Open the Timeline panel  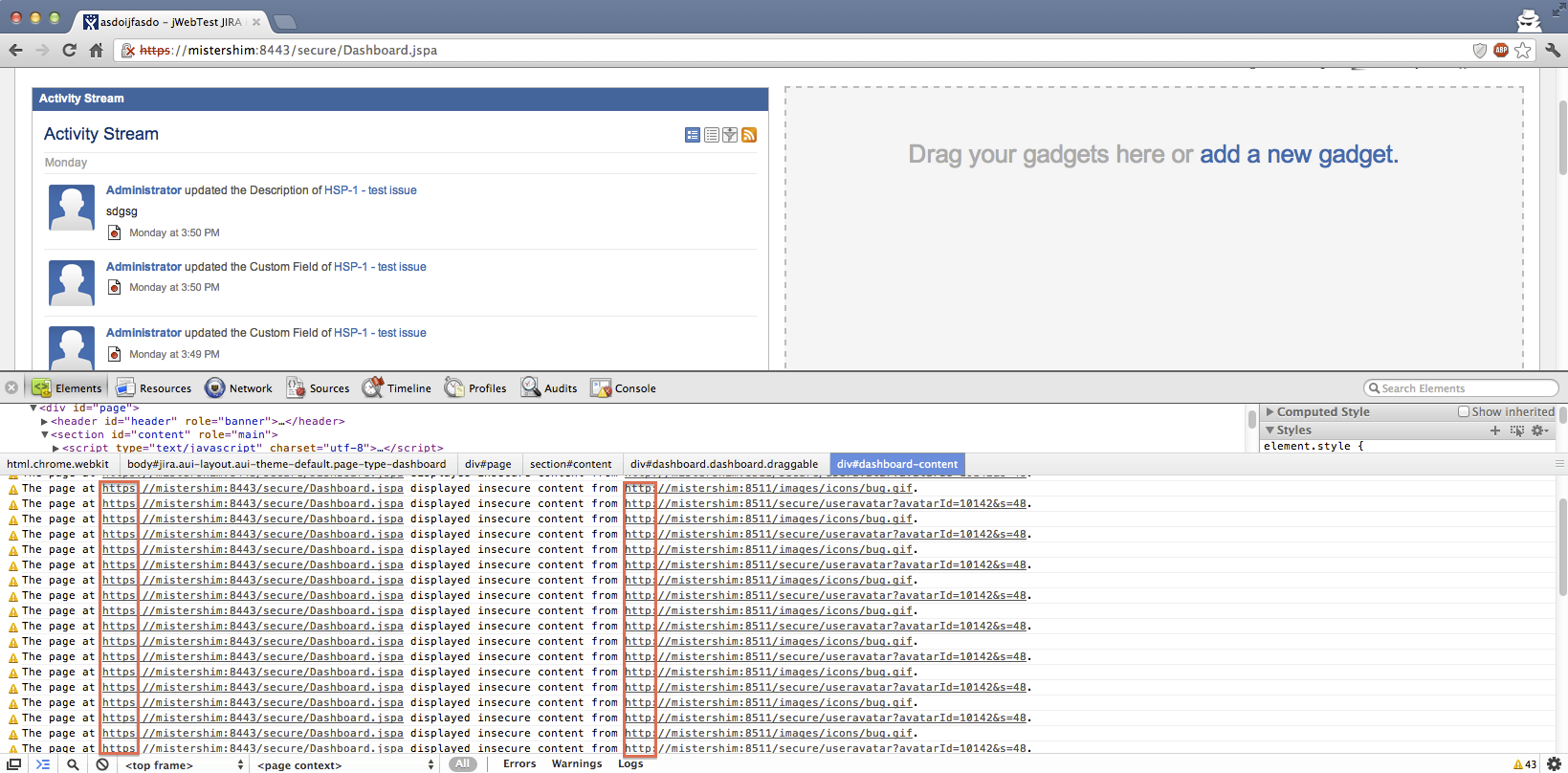tap(397, 388)
